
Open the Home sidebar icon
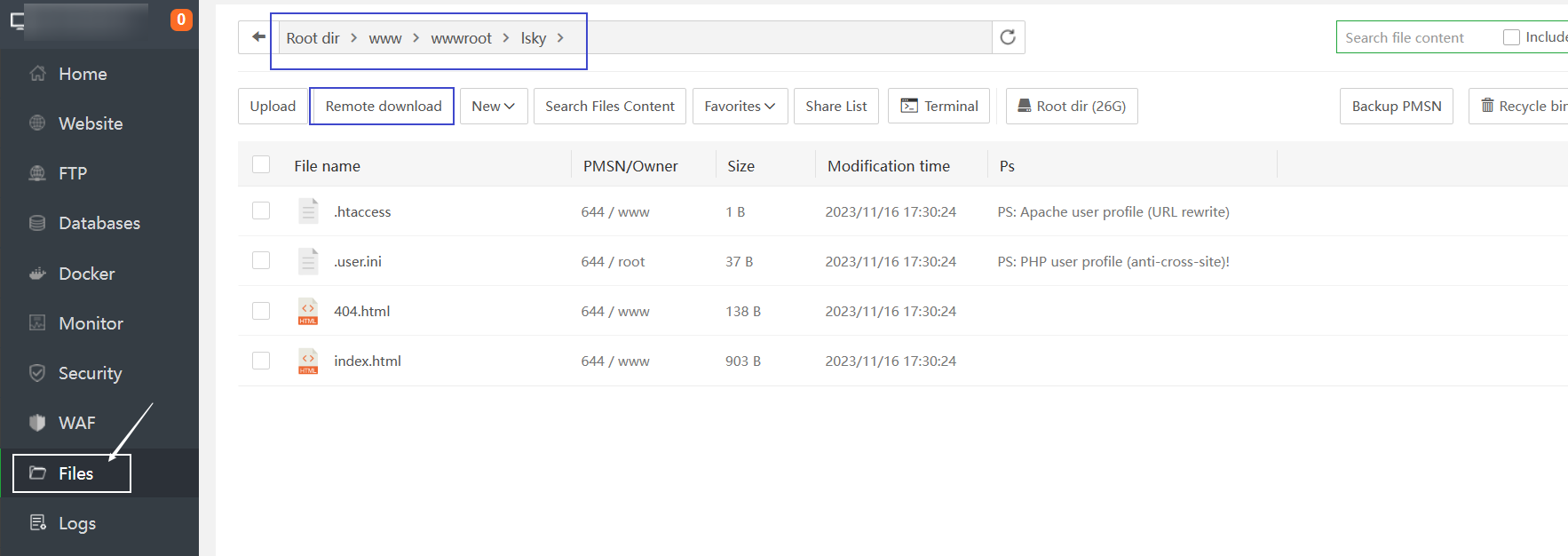click(37, 74)
